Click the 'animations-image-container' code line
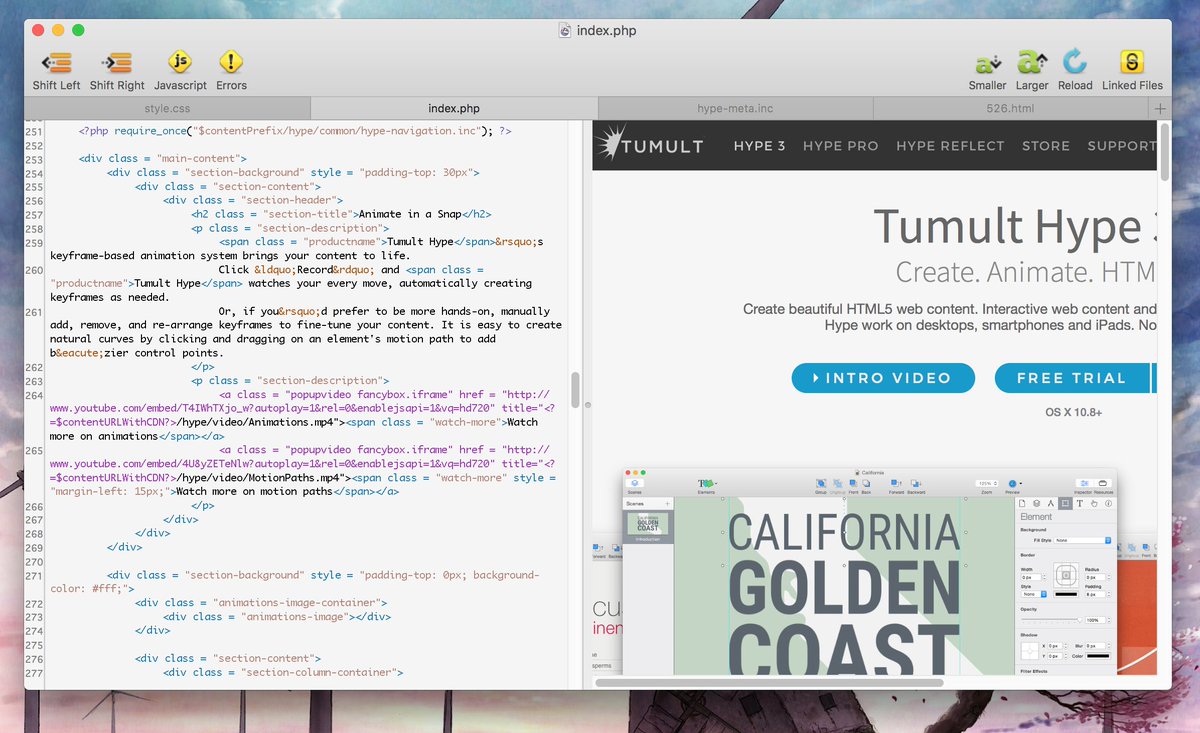 (x=261, y=603)
